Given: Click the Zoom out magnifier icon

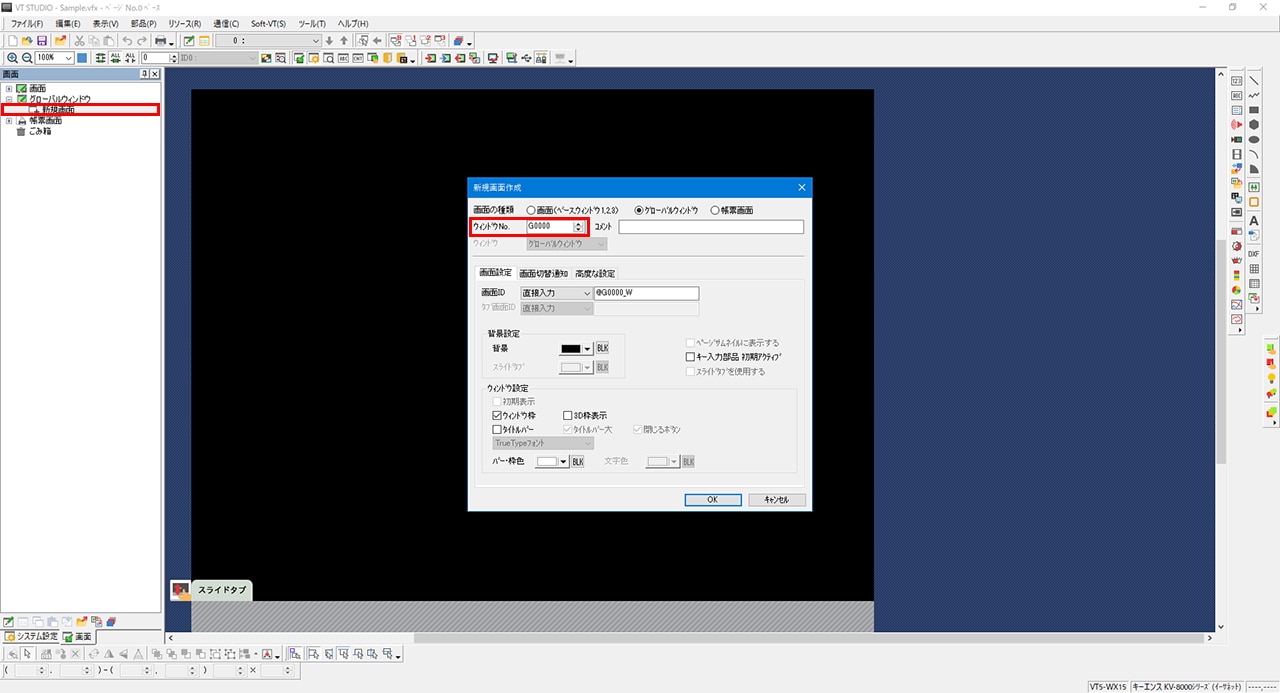Looking at the screenshot, I should pos(26,58).
